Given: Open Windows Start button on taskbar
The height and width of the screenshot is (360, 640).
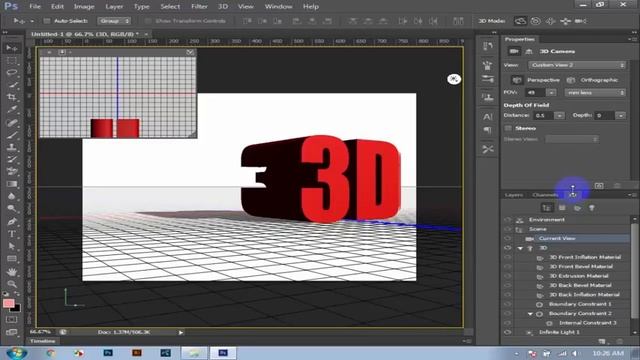Looking at the screenshot, I should click(17, 353).
